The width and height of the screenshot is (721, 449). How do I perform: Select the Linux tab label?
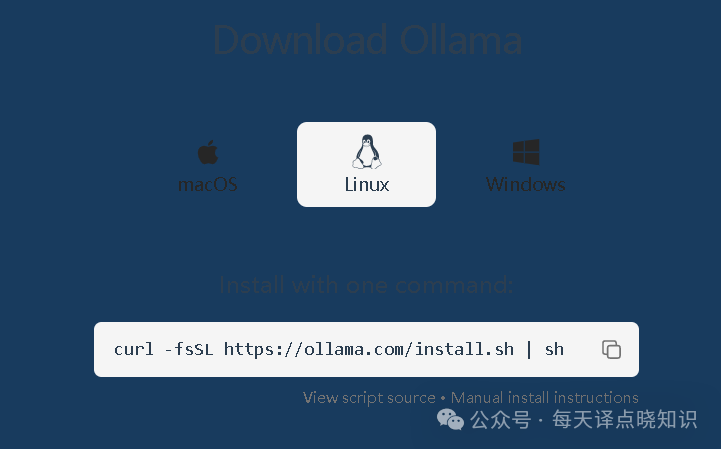tap(367, 184)
